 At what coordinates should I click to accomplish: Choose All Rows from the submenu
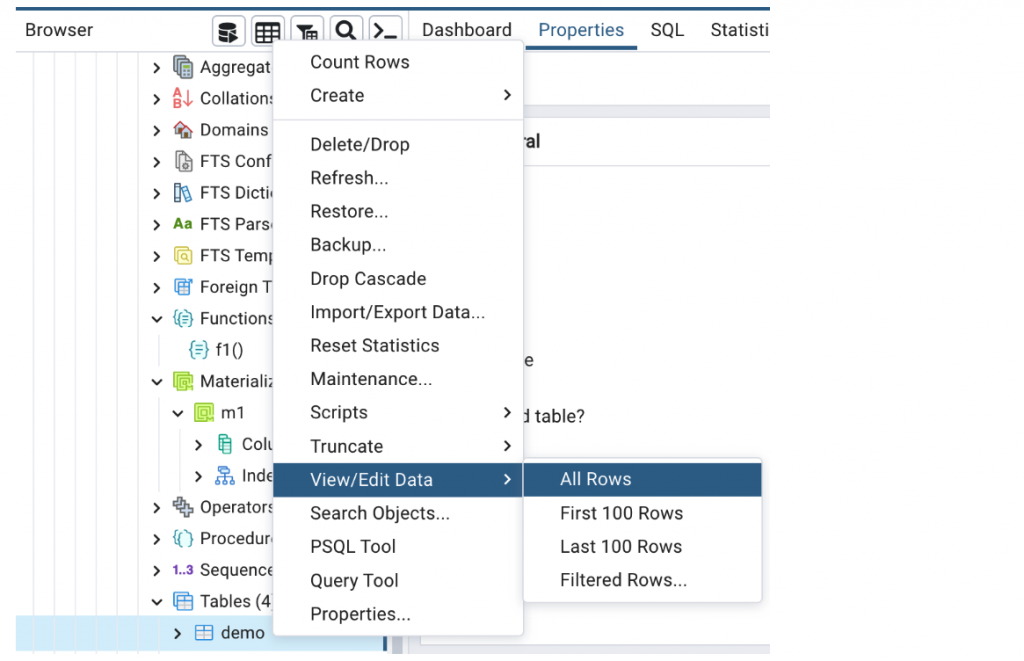coord(596,479)
